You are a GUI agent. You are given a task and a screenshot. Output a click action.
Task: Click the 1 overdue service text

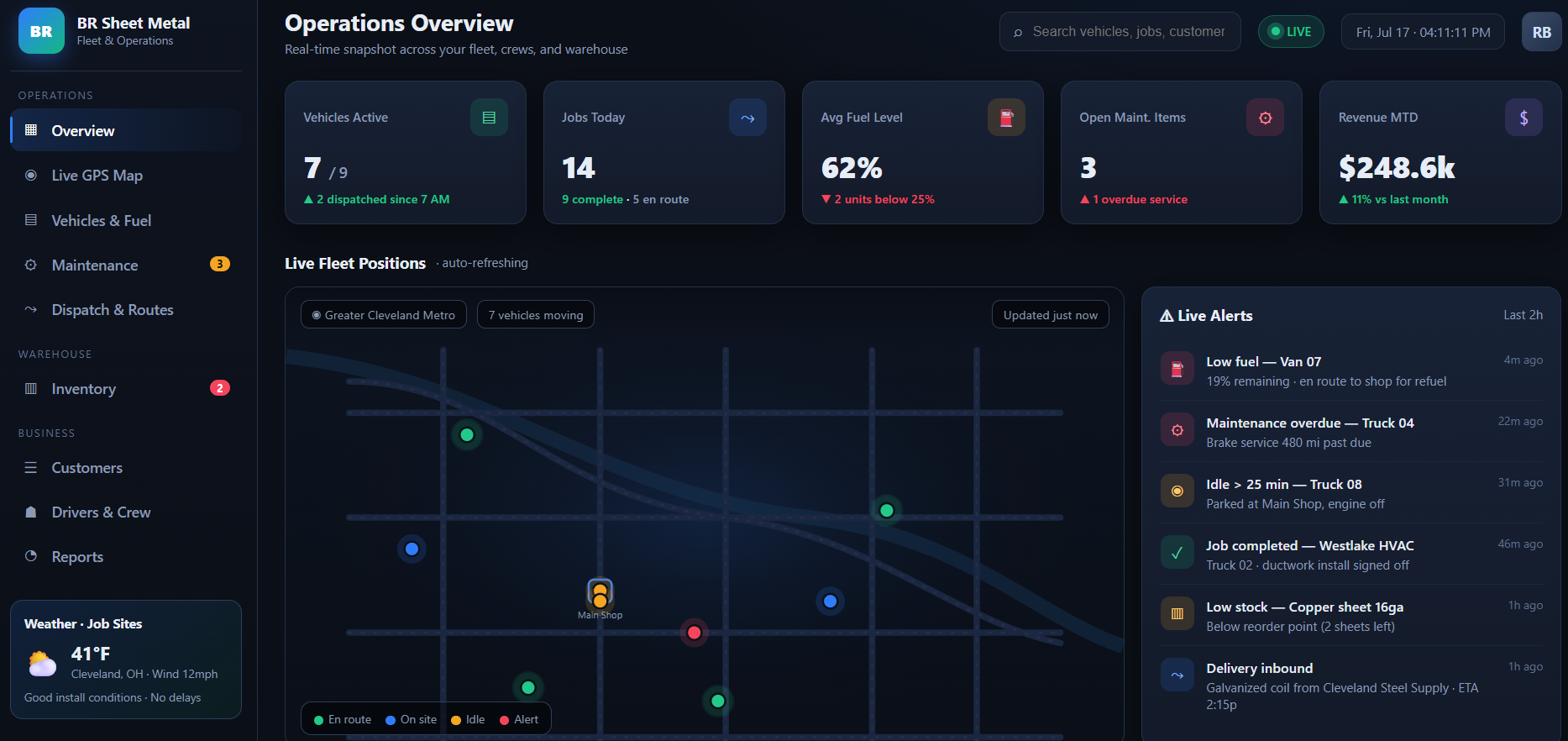point(1134,199)
